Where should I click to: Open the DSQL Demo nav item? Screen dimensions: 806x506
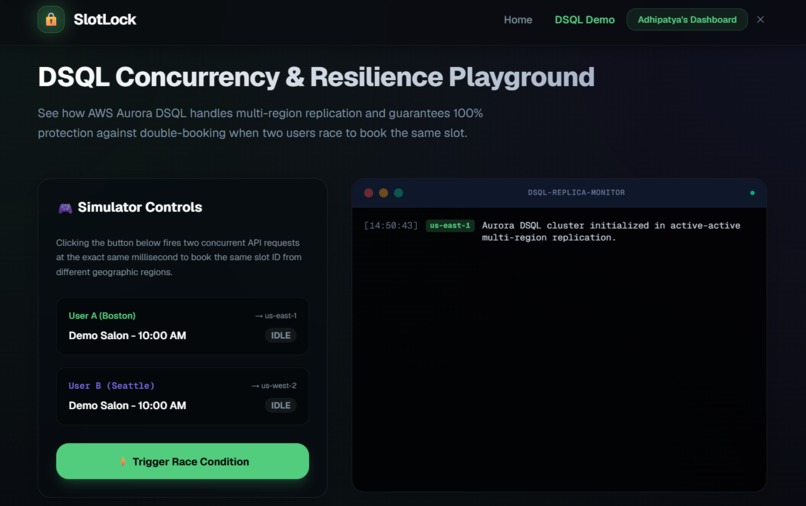584,20
